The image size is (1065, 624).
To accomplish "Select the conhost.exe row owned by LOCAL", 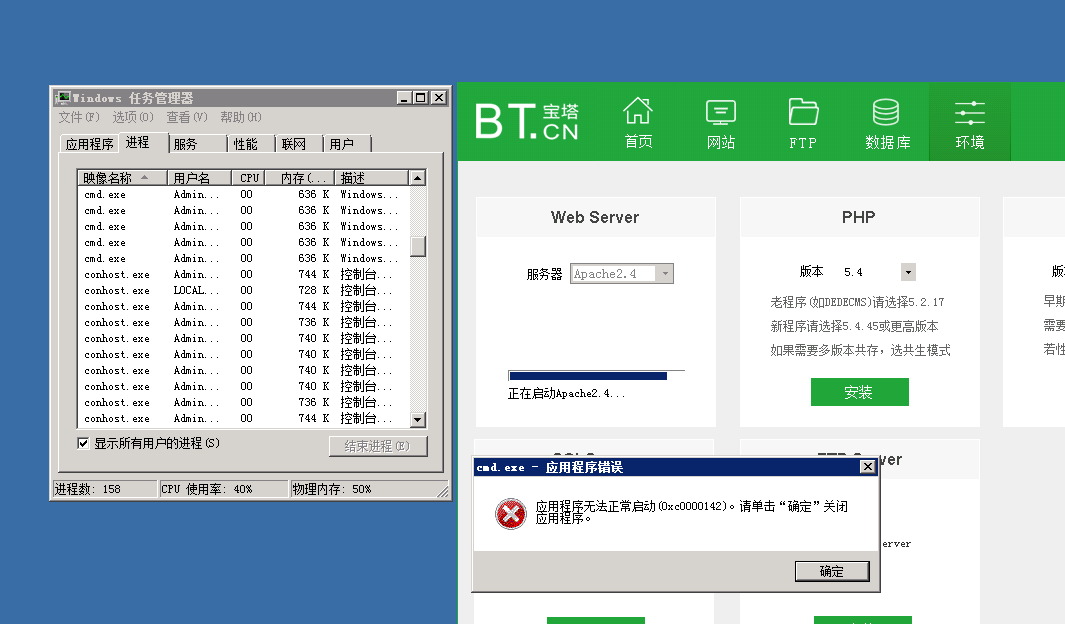I will (x=245, y=291).
